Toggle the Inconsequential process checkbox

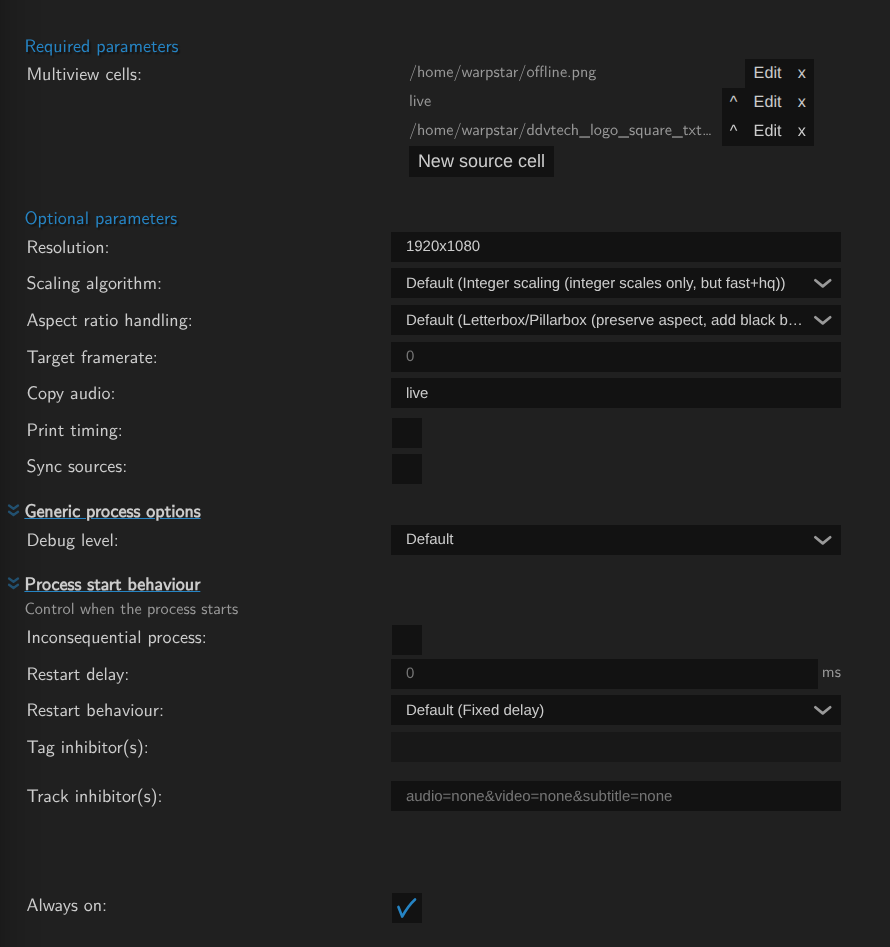(407, 640)
